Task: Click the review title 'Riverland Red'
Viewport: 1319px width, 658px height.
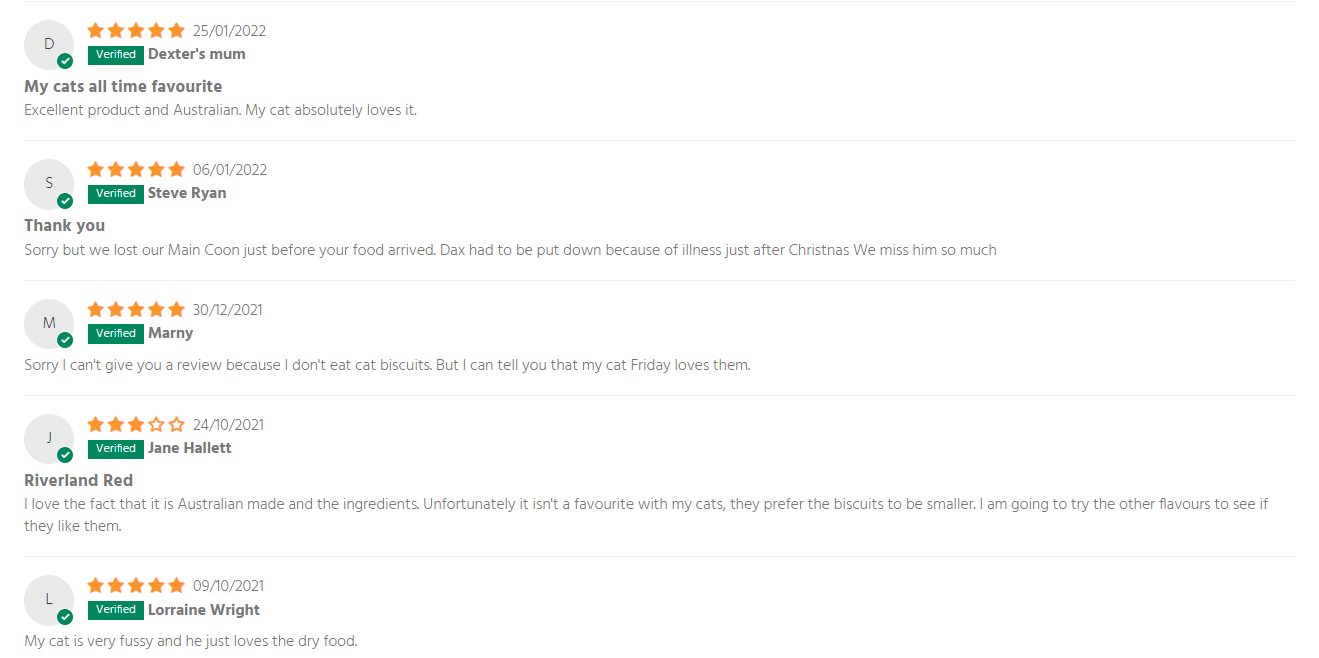Action: [79, 481]
